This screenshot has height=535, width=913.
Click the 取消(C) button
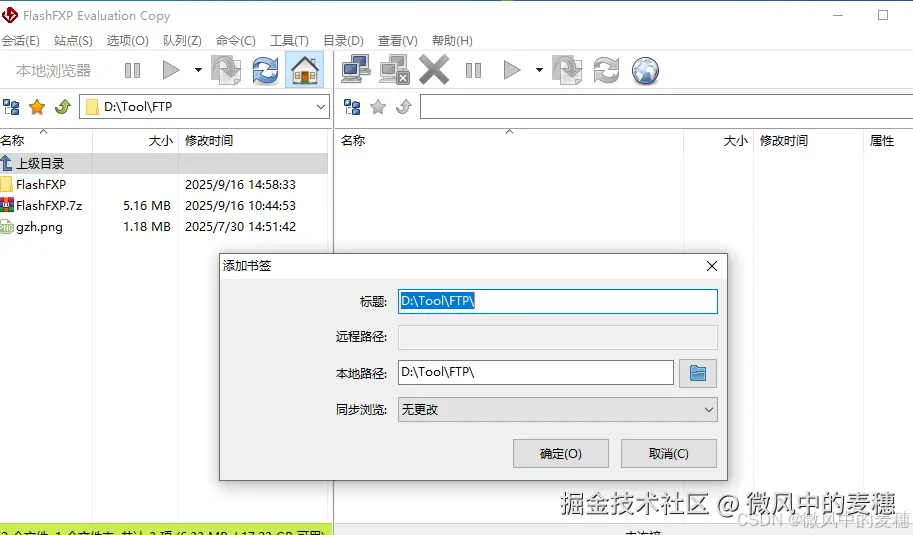[x=668, y=453]
